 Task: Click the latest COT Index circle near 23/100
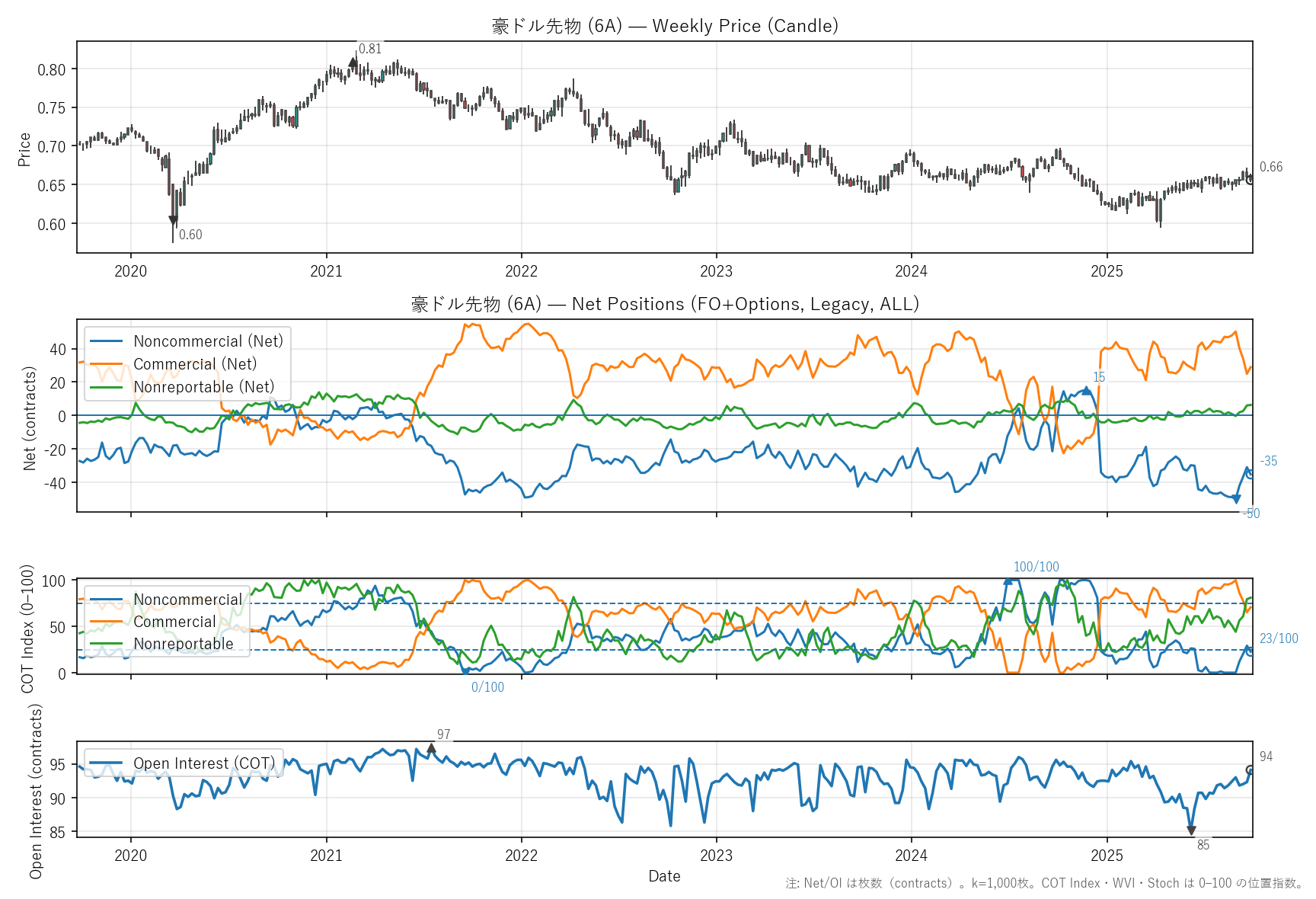click(x=1250, y=651)
